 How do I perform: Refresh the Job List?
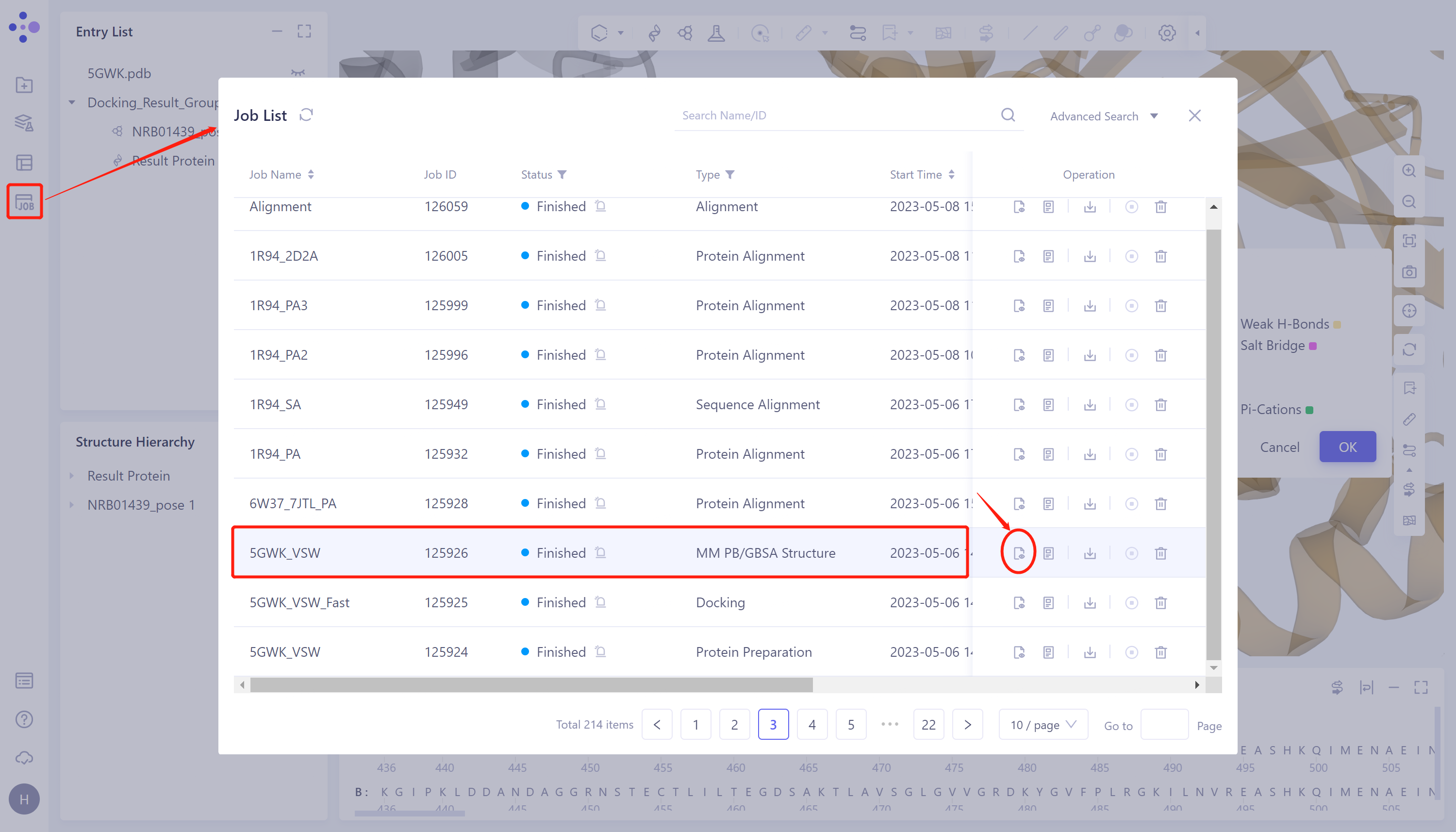[306, 114]
